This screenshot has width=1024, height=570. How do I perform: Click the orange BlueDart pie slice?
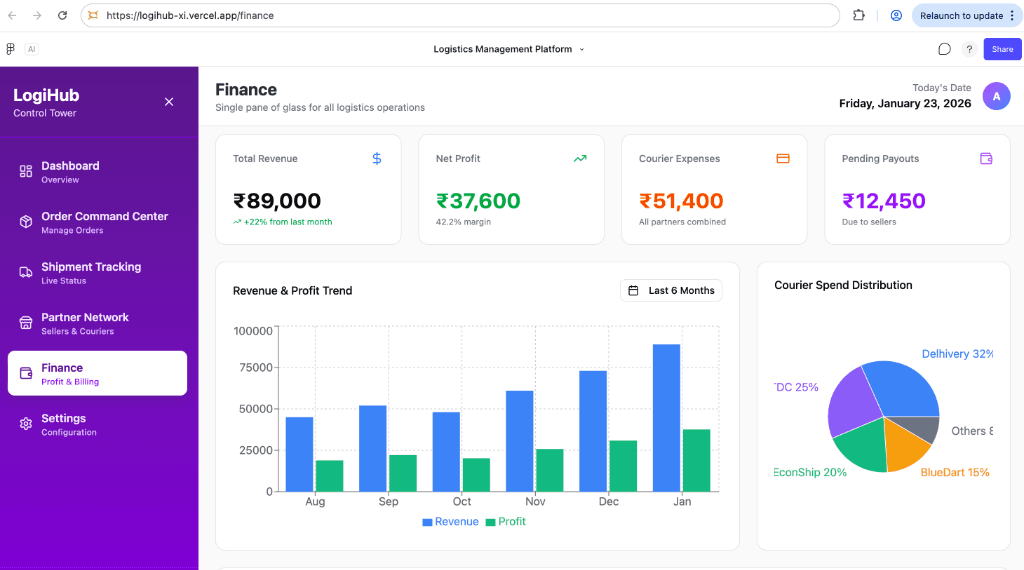[x=904, y=445]
